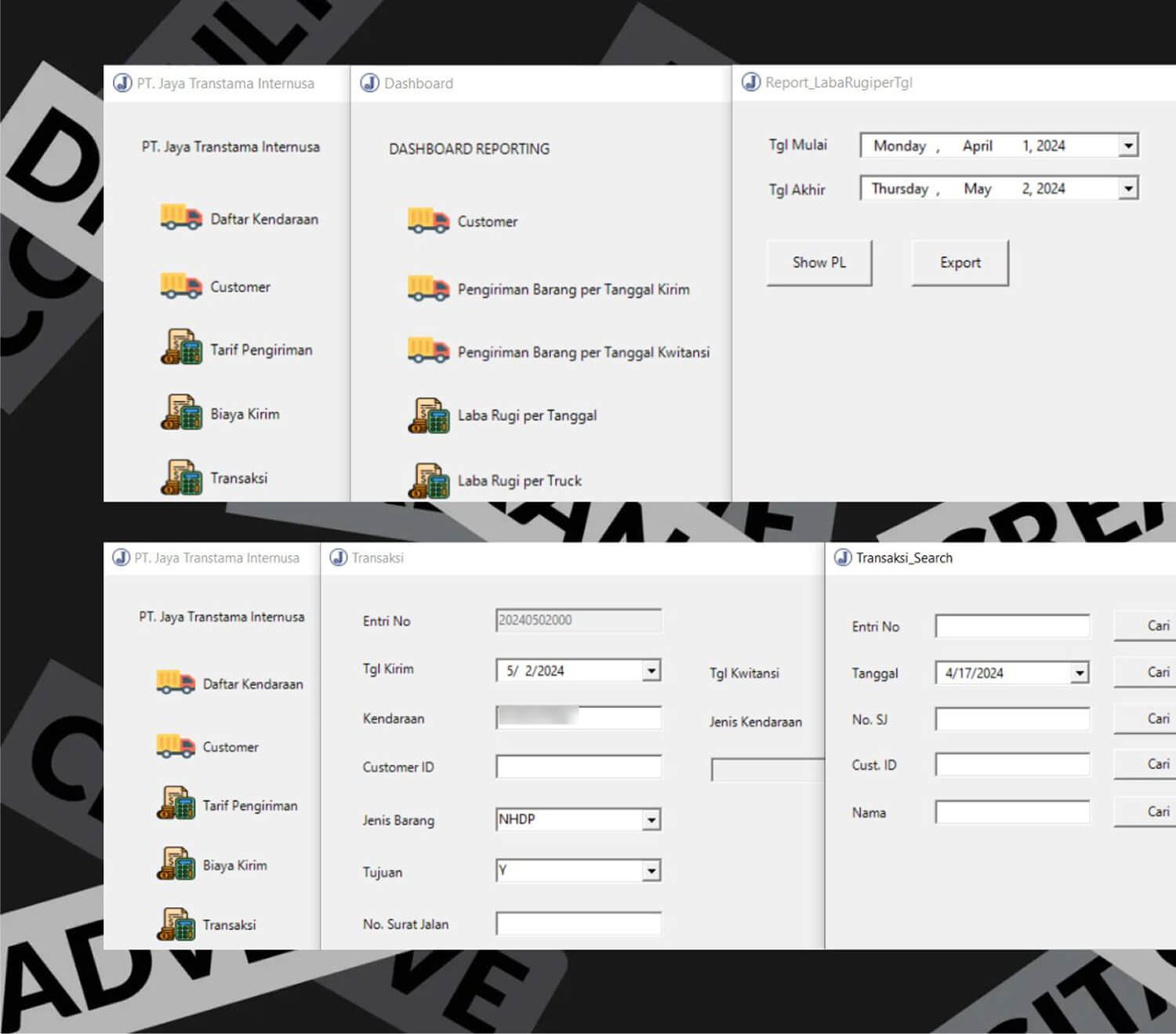This screenshot has width=1176, height=1034.
Task: Expand the Tgl Mulai date picker arrow
Action: point(1127,146)
